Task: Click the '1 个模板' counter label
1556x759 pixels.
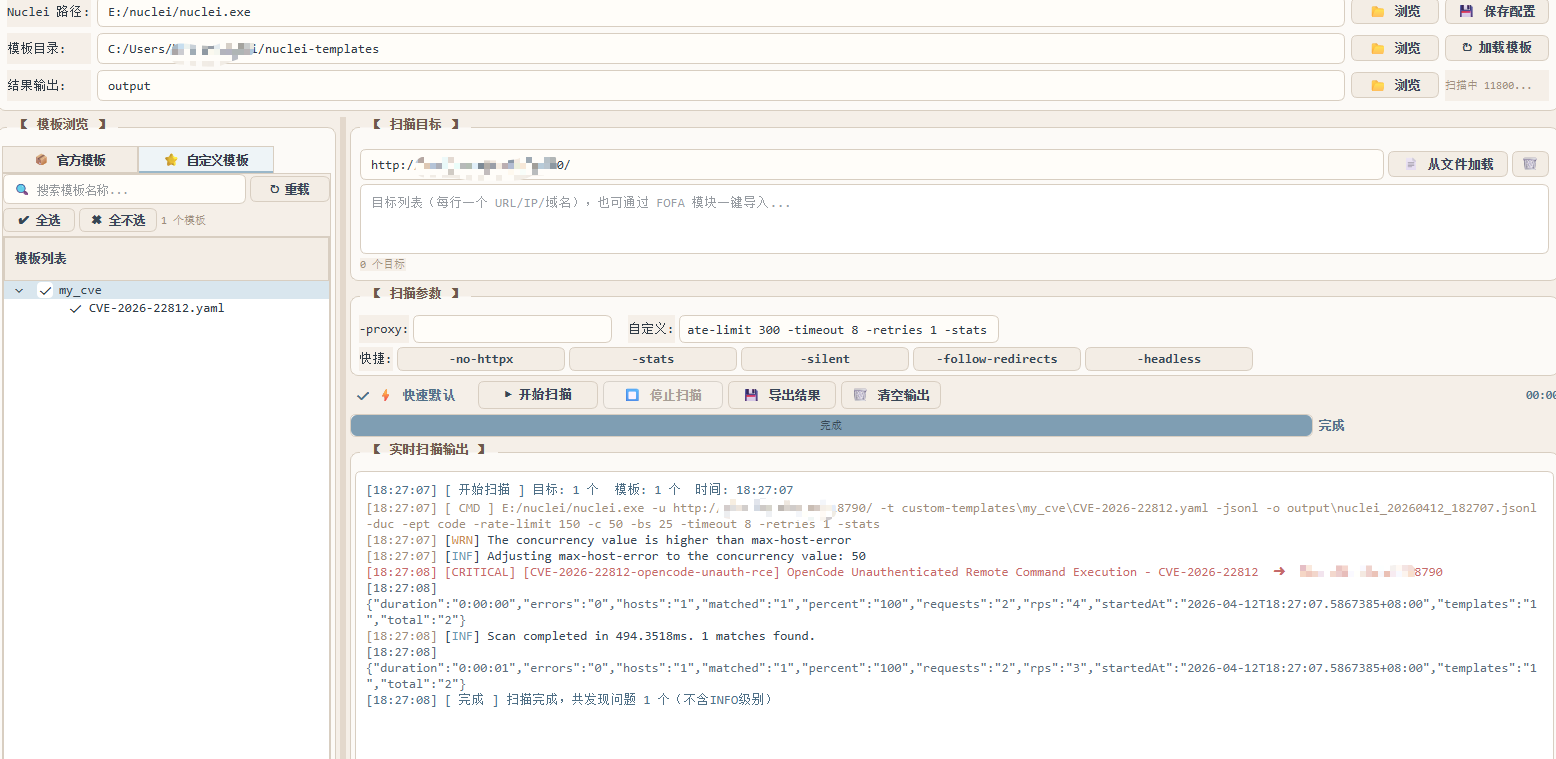Action: [x=183, y=220]
